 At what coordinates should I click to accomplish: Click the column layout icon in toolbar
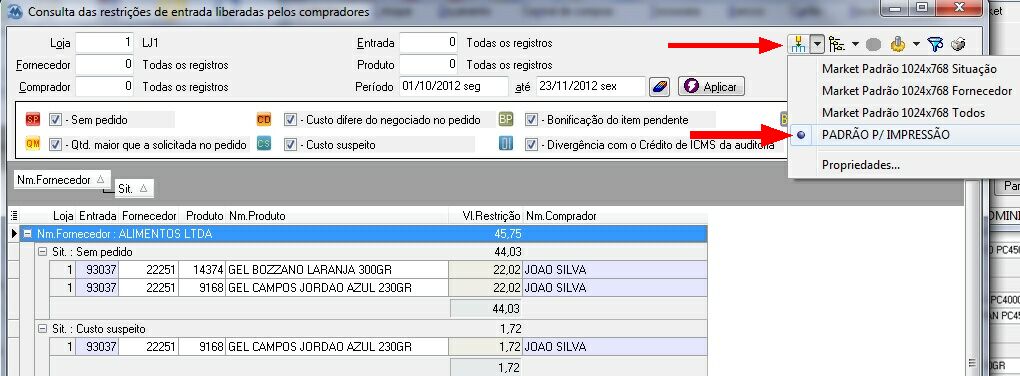click(x=798, y=44)
